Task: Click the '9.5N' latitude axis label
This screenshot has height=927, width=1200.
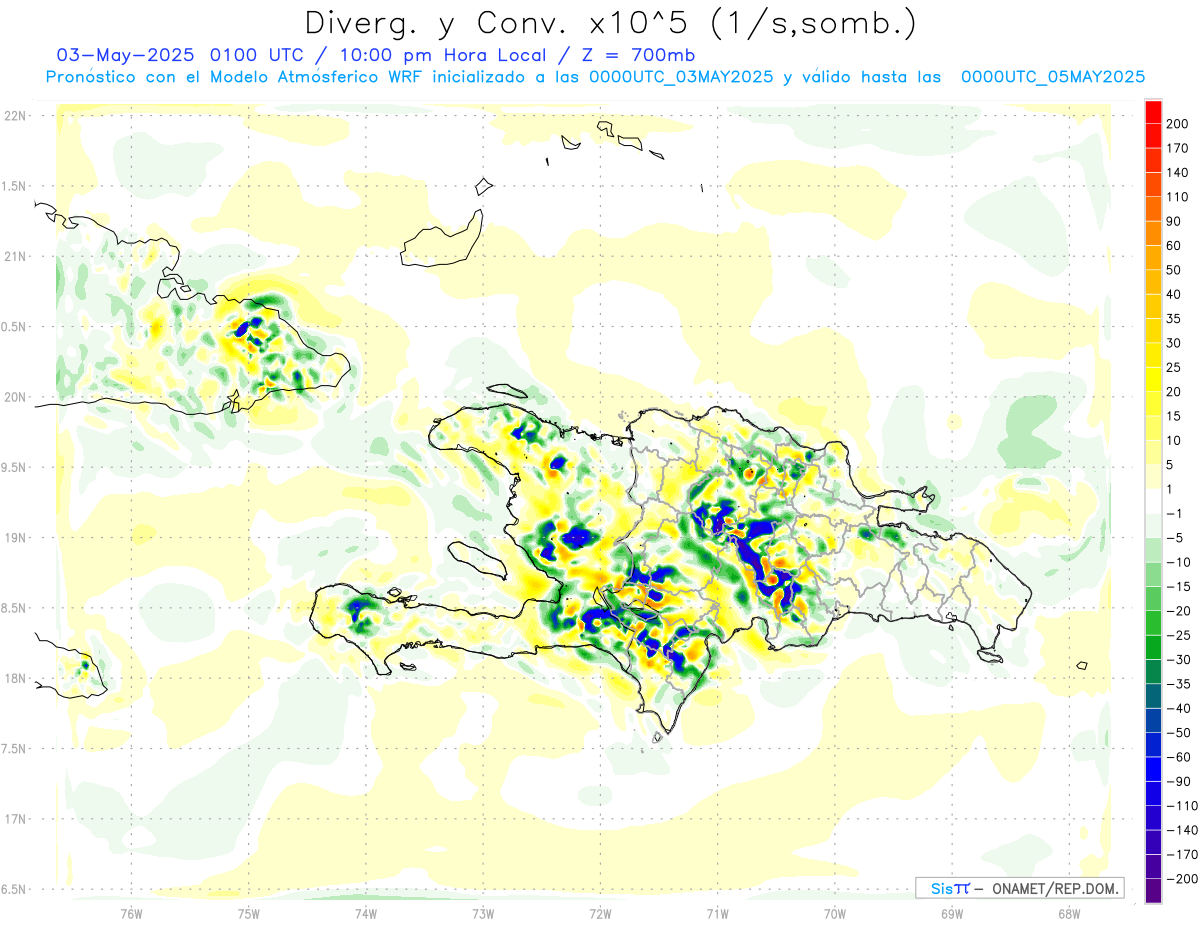Action: tap(14, 467)
